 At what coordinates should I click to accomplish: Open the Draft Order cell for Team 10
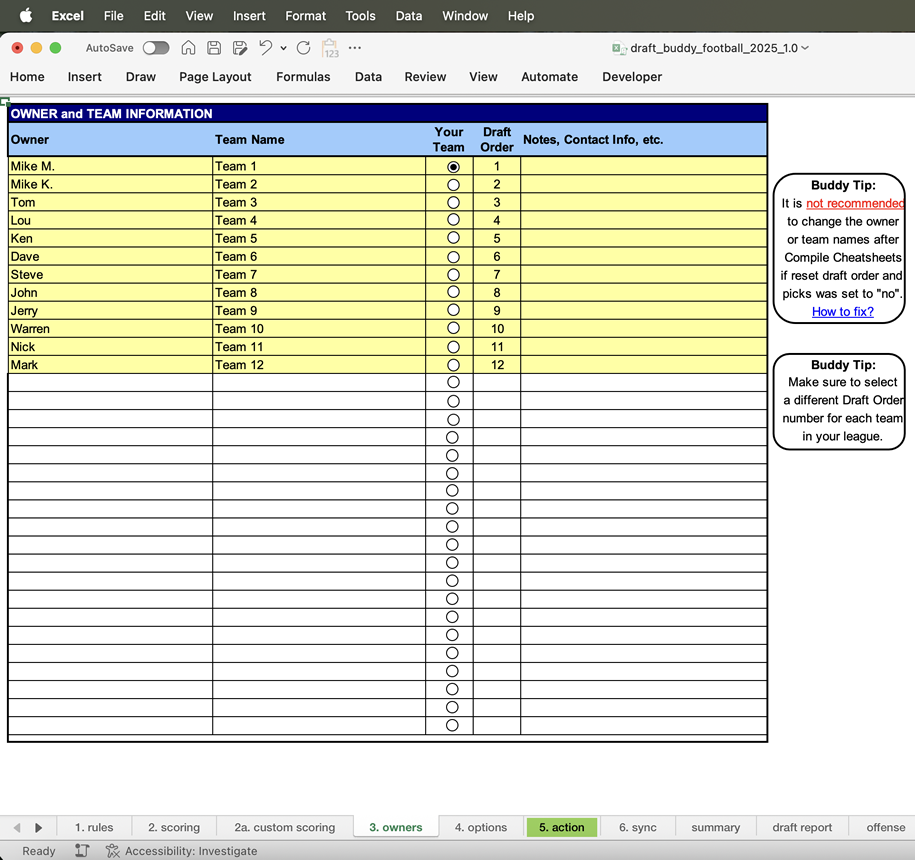(497, 328)
